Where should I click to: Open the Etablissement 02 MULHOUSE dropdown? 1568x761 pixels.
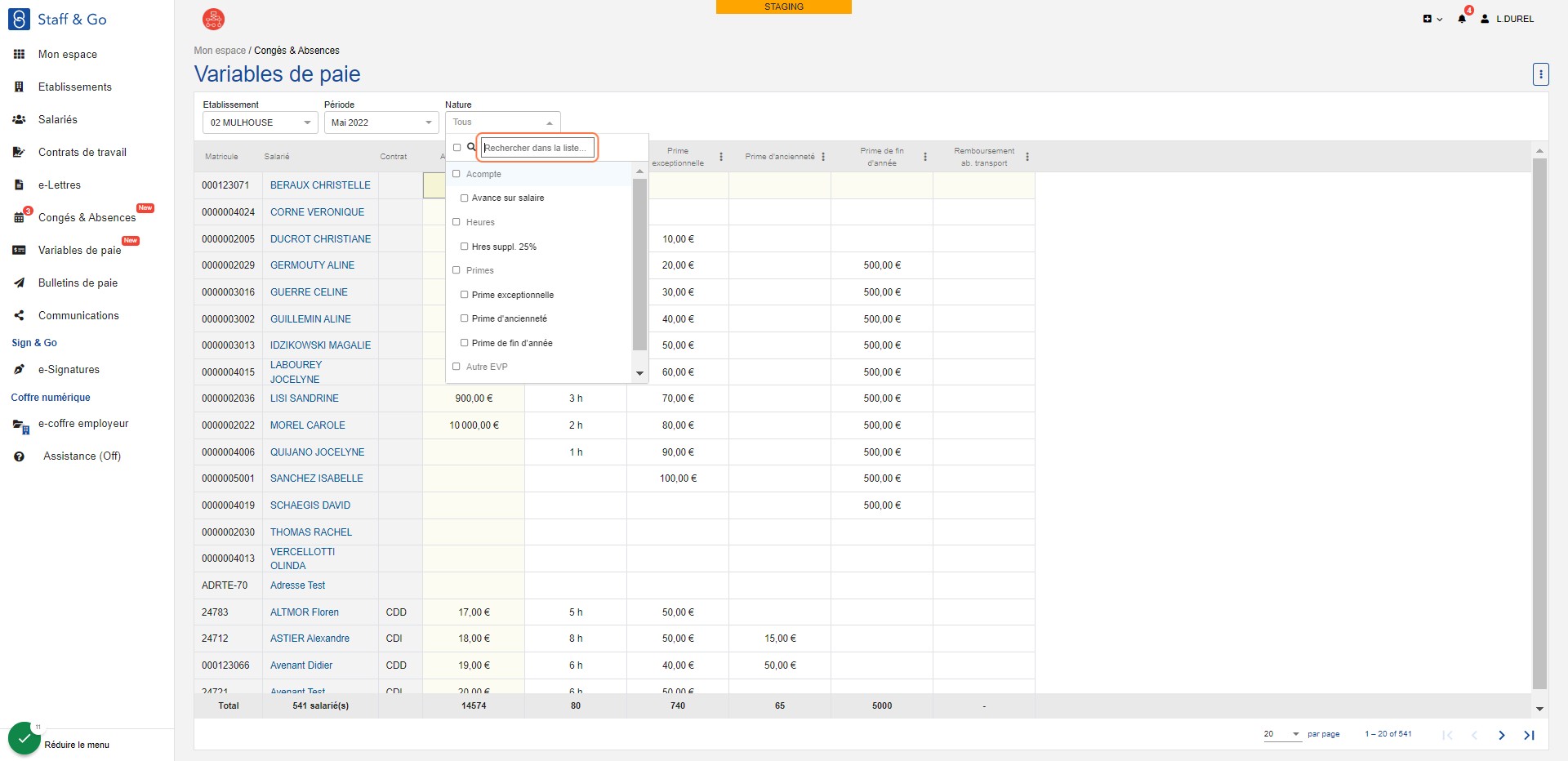[261, 122]
